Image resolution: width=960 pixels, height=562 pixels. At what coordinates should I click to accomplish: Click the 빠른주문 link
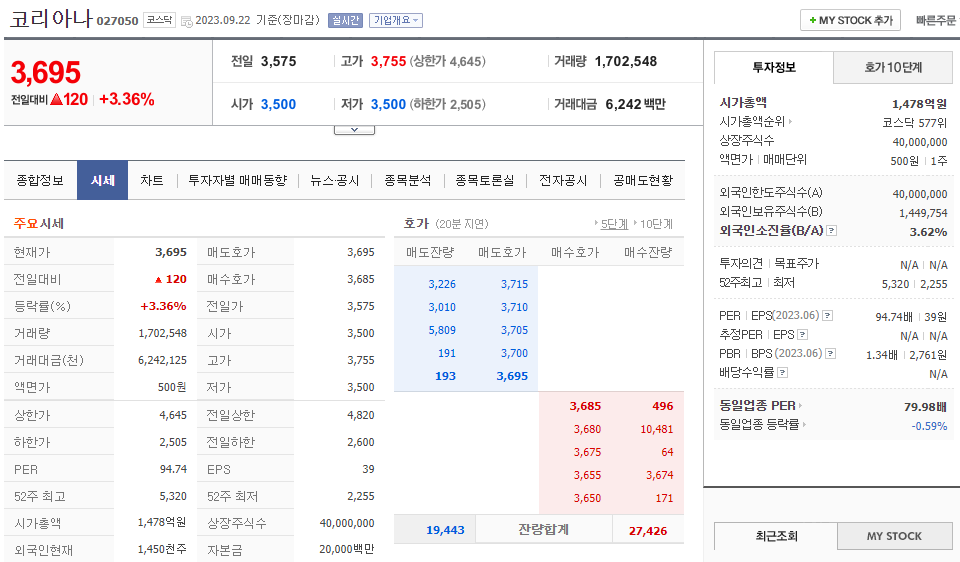tap(936, 20)
